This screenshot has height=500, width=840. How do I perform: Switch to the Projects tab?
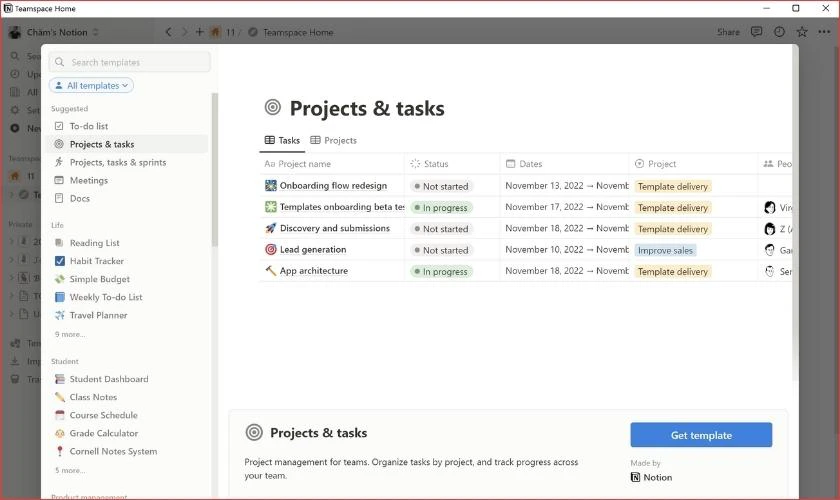click(x=334, y=140)
